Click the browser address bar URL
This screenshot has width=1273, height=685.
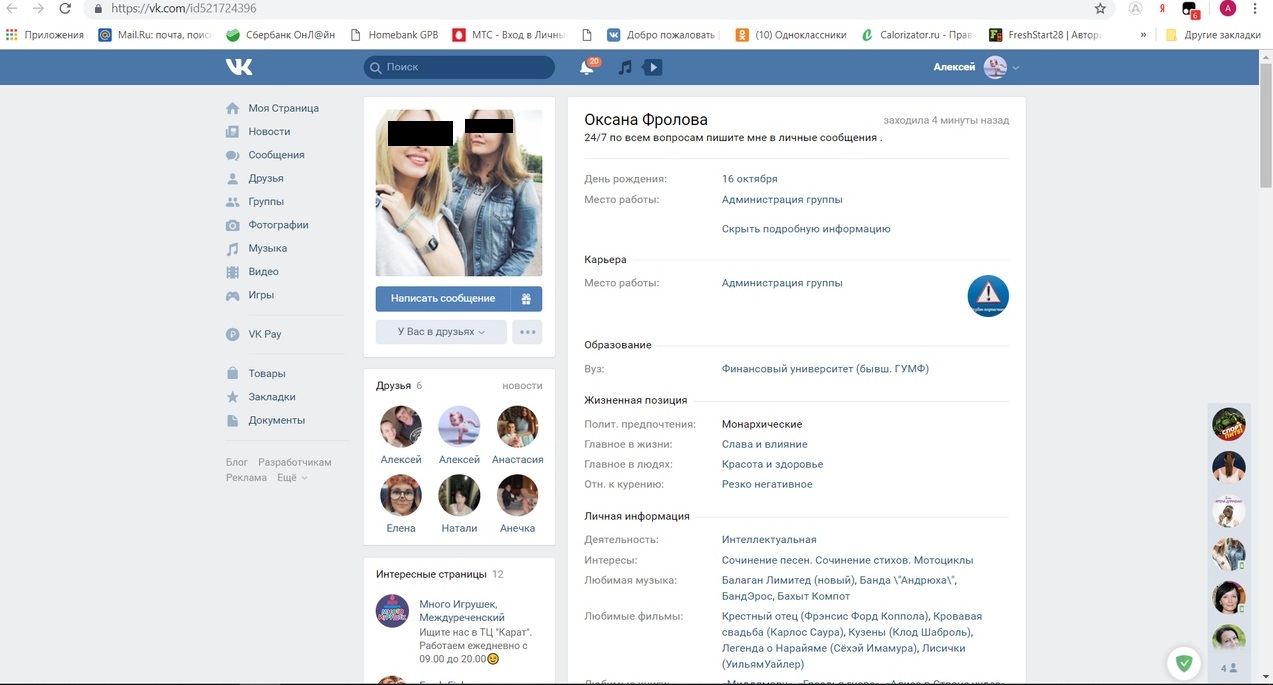point(183,8)
